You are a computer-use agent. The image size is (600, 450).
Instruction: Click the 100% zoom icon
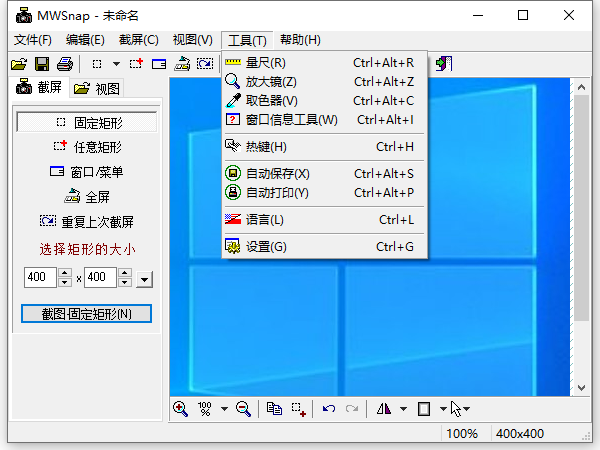205,409
